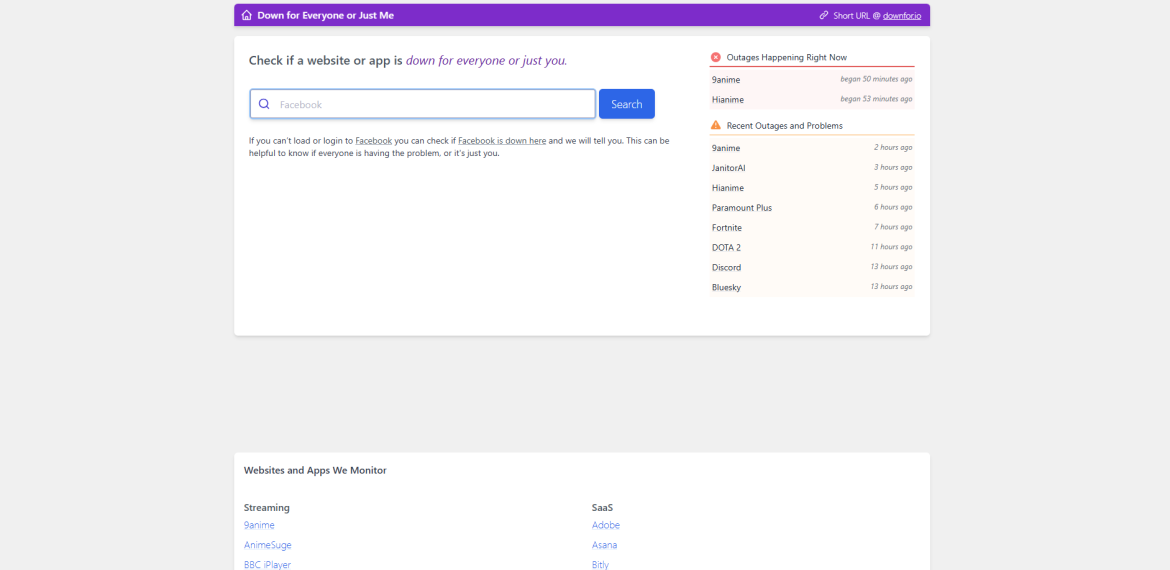Click the Streaming category heading
Image resolution: width=1170 pixels, height=570 pixels.
(x=266, y=508)
